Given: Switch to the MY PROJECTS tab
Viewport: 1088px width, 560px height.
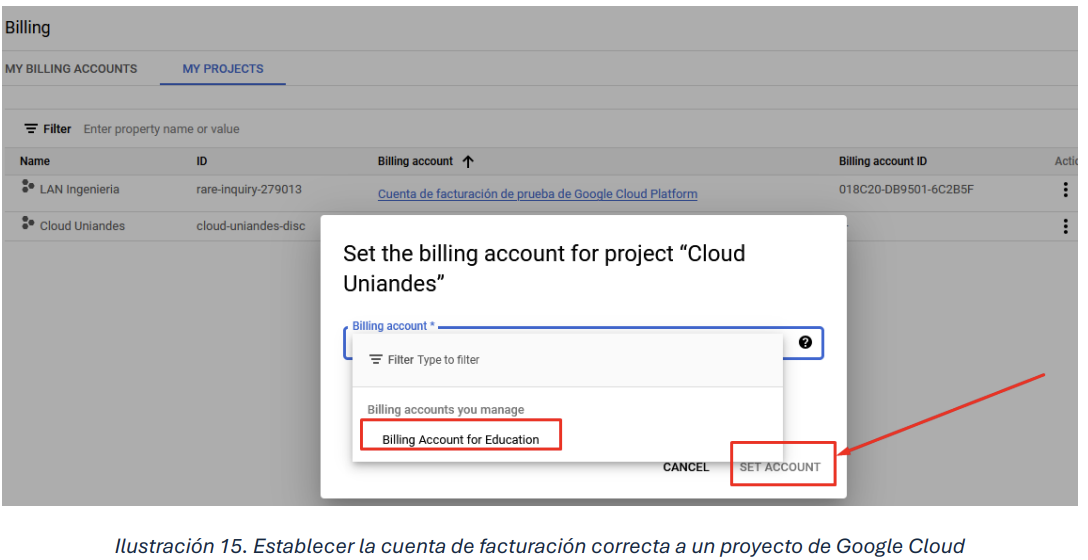Looking at the screenshot, I should pos(223,69).
